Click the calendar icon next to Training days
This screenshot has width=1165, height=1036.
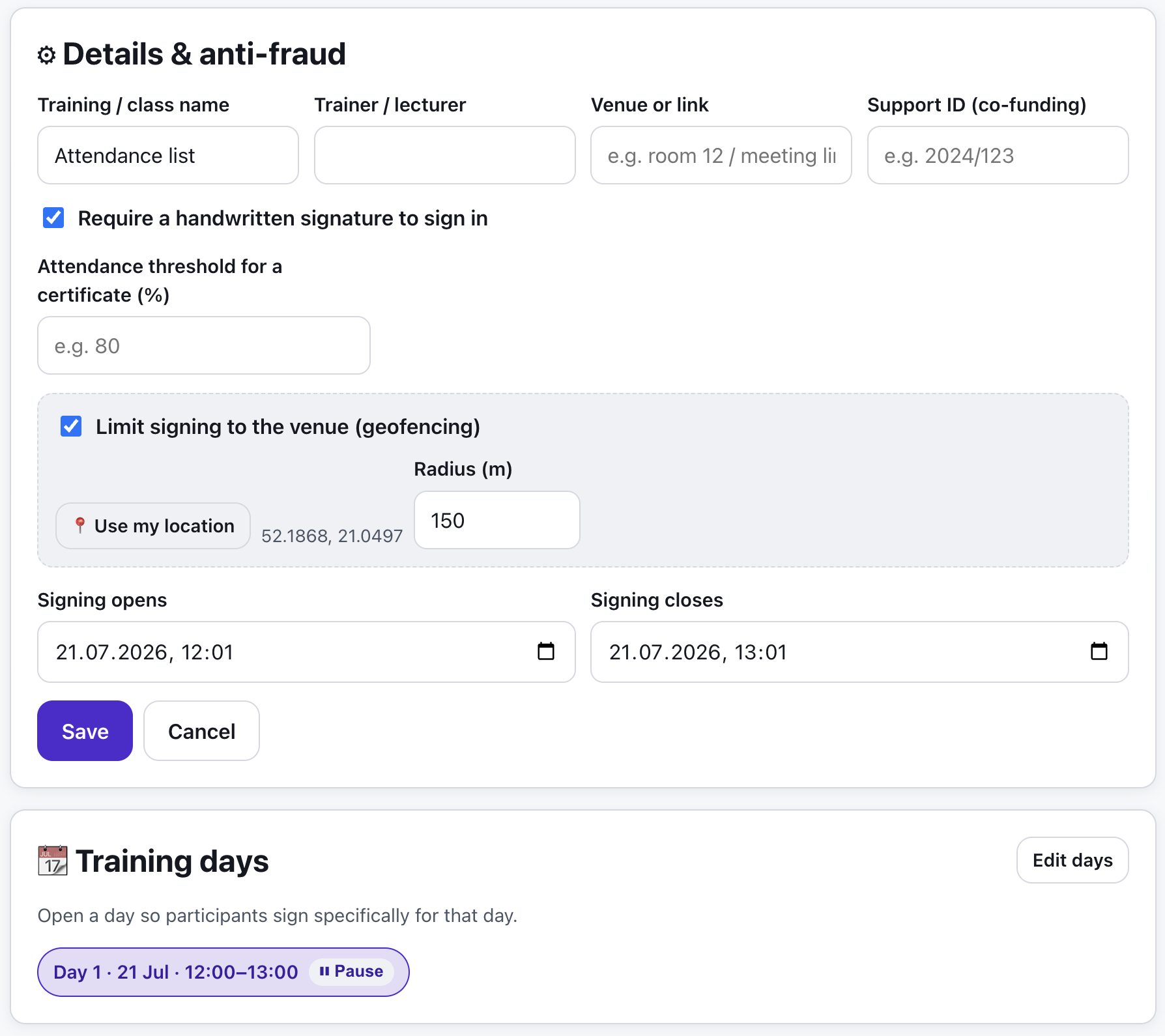pos(53,861)
